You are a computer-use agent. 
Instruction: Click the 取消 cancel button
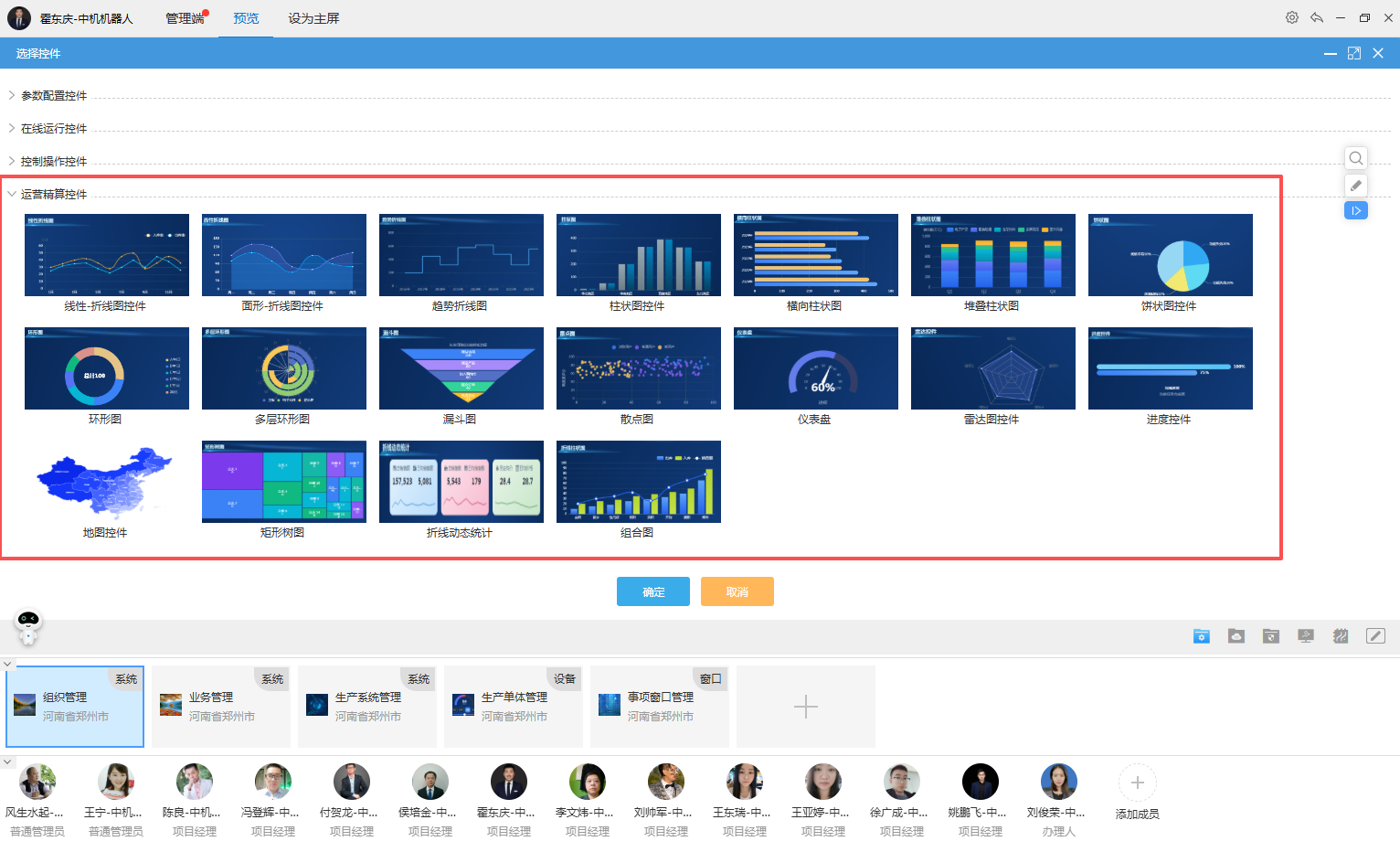[737, 592]
